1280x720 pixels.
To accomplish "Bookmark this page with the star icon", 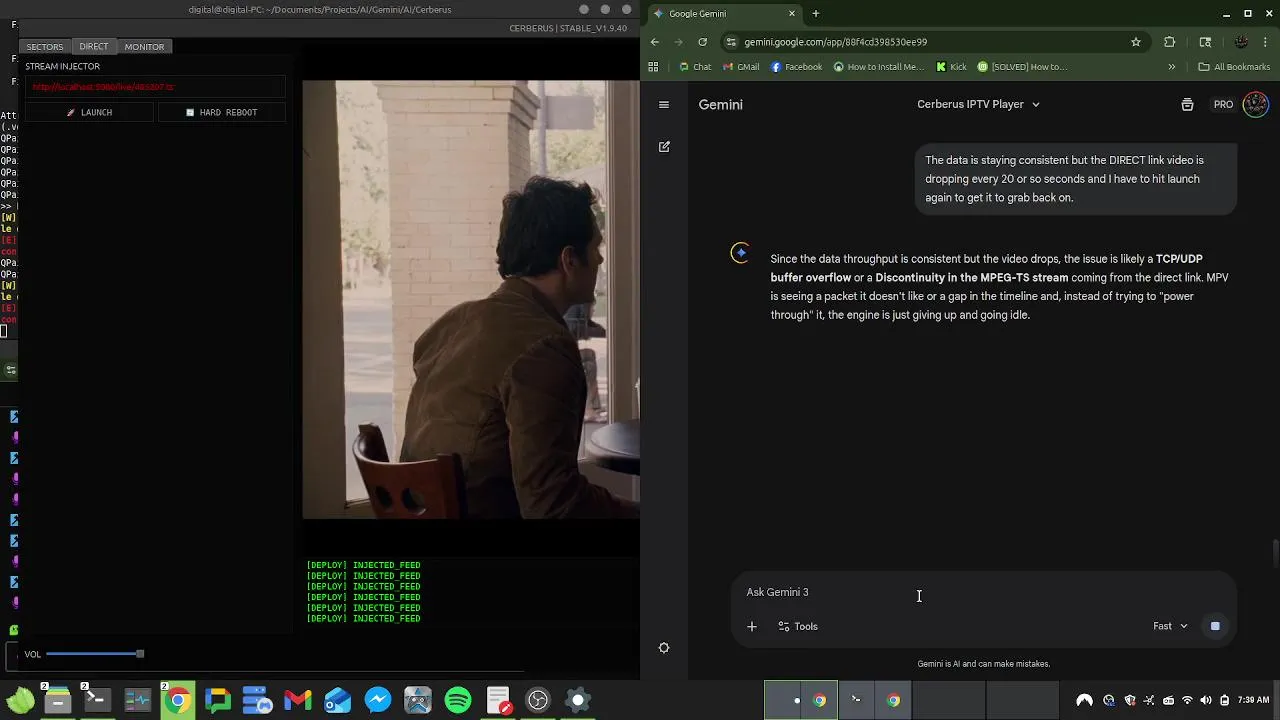I will [x=1136, y=42].
